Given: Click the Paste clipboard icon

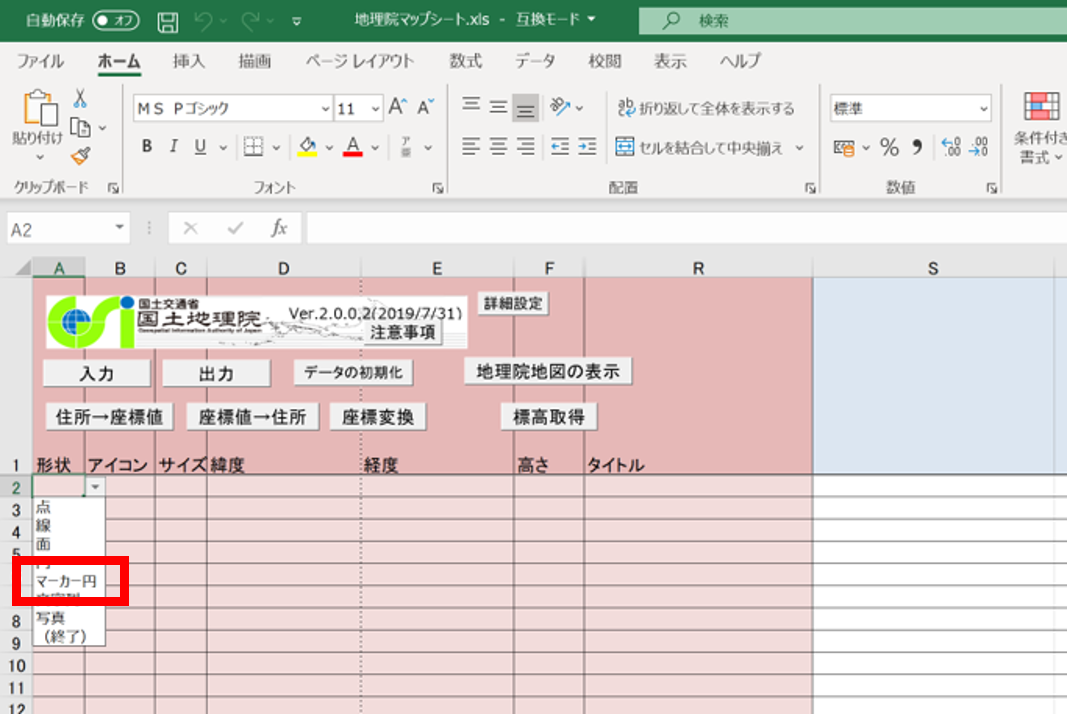Looking at the screenshot, I should coord(39,109).
